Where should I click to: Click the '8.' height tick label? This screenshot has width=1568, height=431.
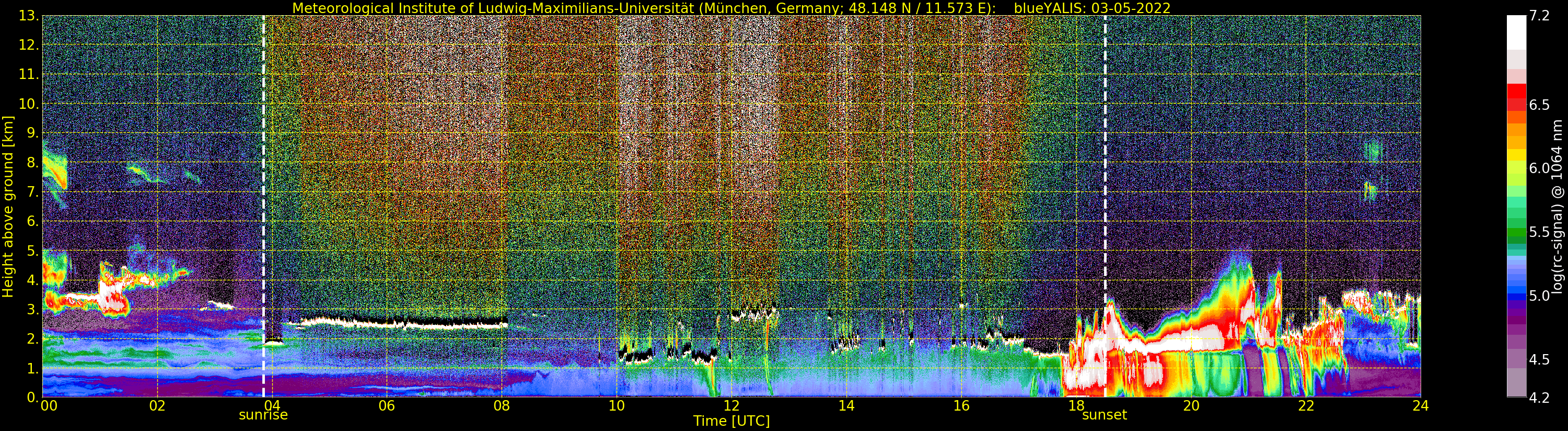tap(32, 163)
